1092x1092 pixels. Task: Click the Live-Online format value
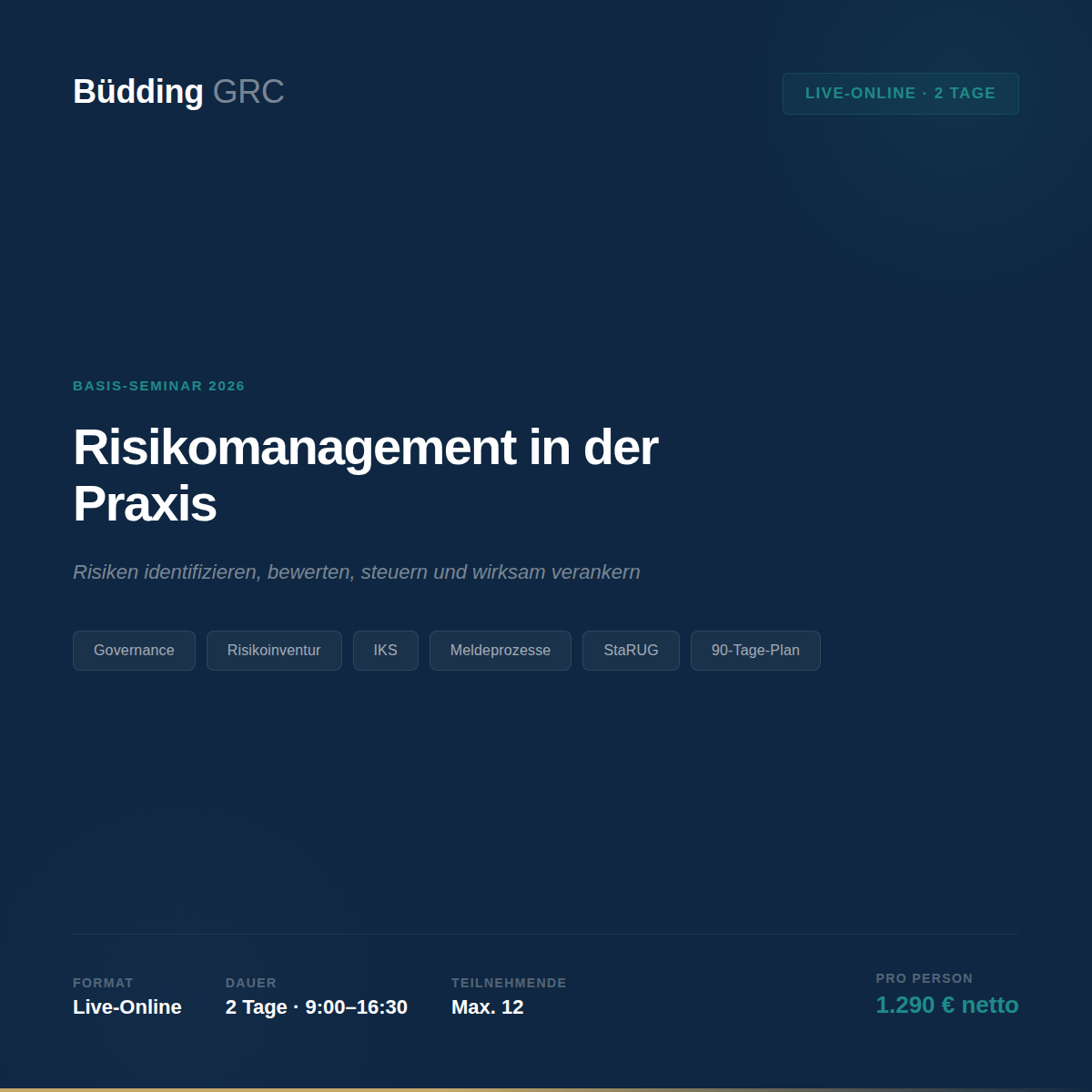[127, 1007]
